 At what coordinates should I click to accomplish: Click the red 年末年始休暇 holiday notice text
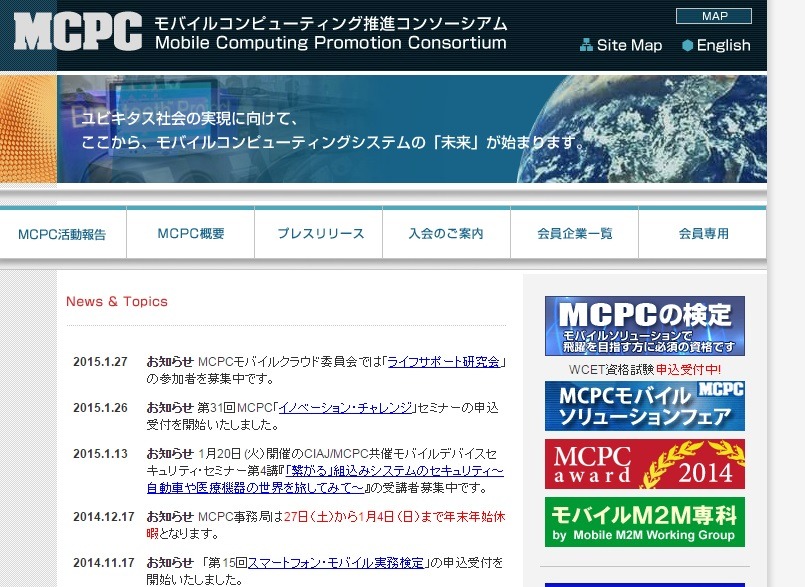tap(326, 525)
